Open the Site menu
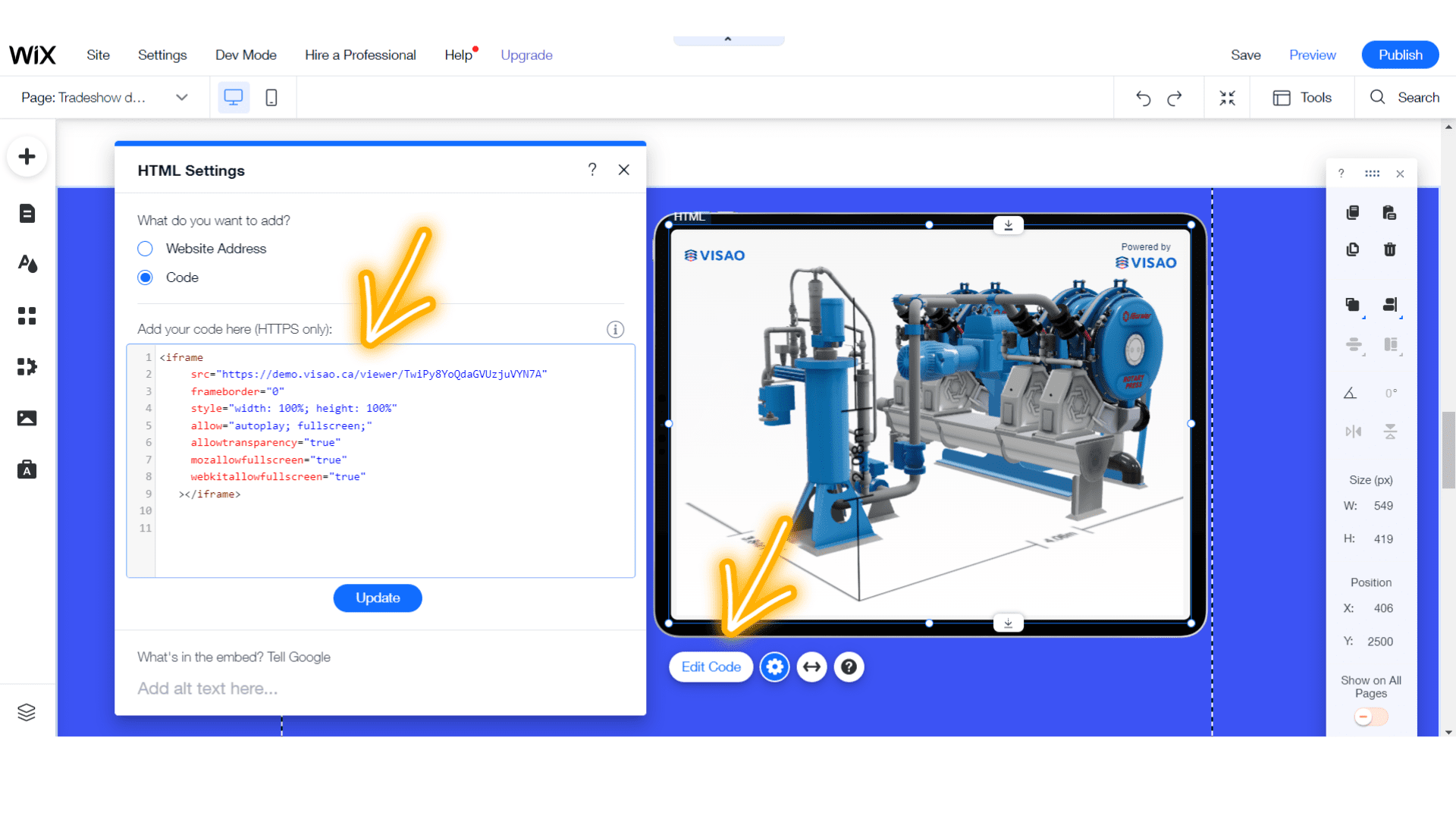The height and width of the screenshot is (819, 1456). 98,55
